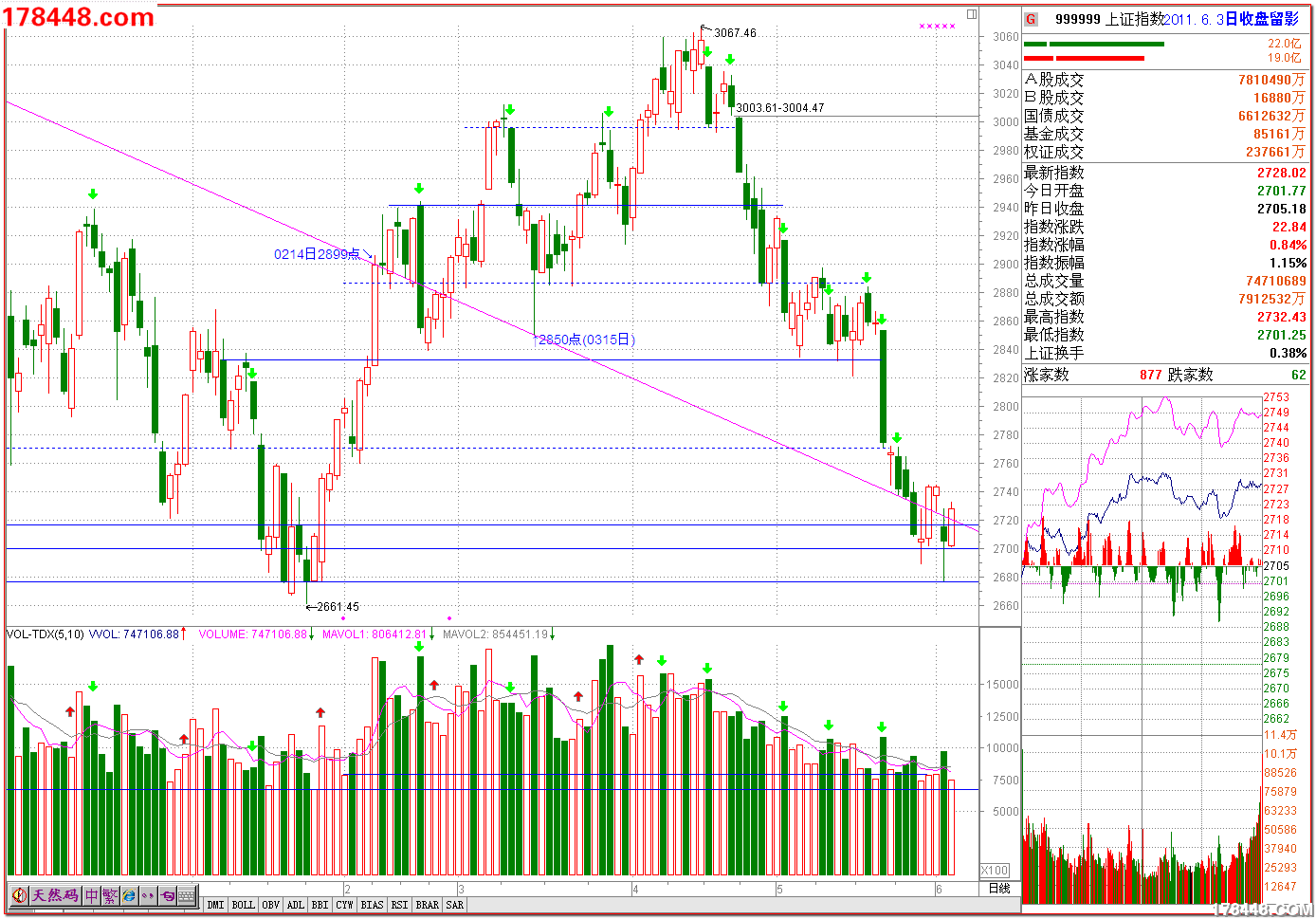Screen dimensions: 1316x919
Task: Click the panel toggle icon atop chart
Action: click(x=972, y=14)
